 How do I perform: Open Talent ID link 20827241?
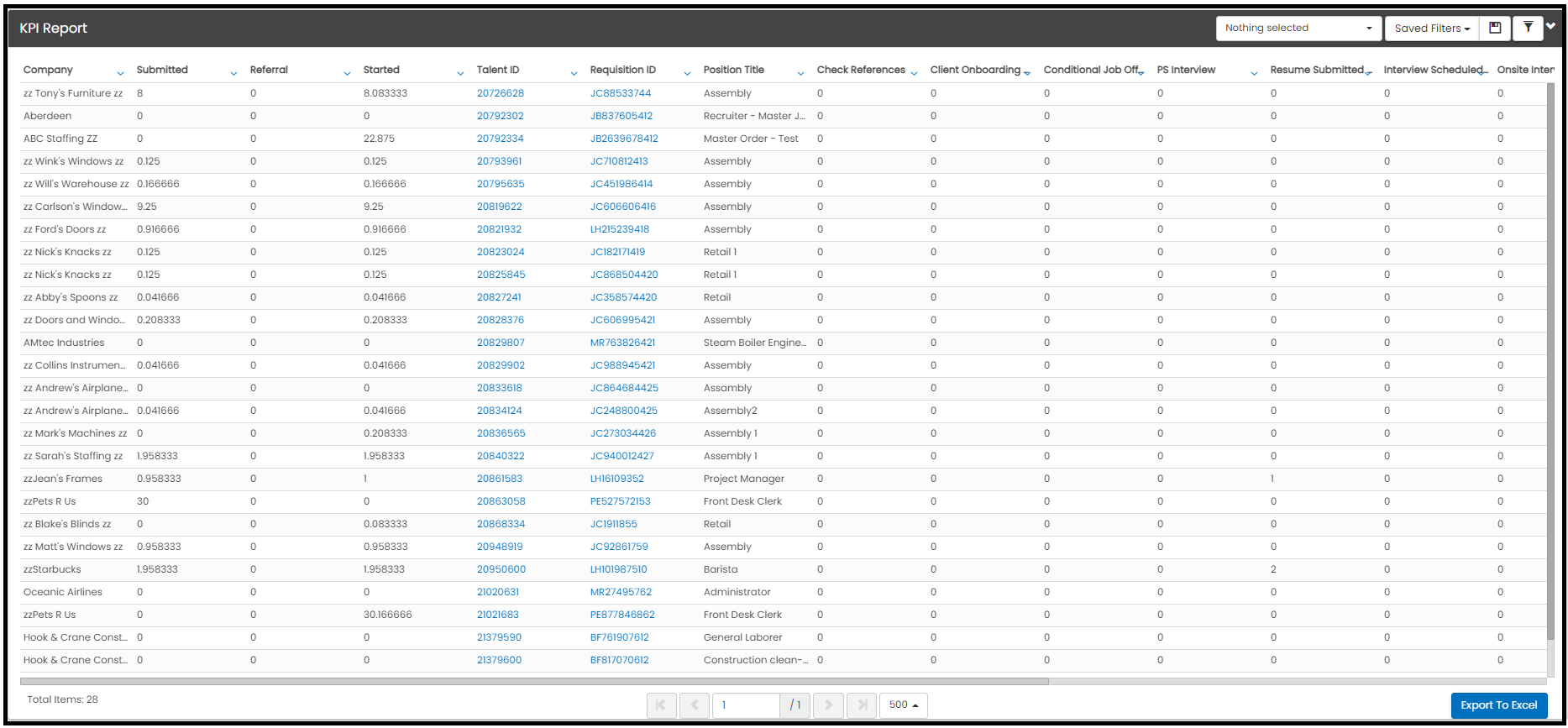click(x=499, y=297)
